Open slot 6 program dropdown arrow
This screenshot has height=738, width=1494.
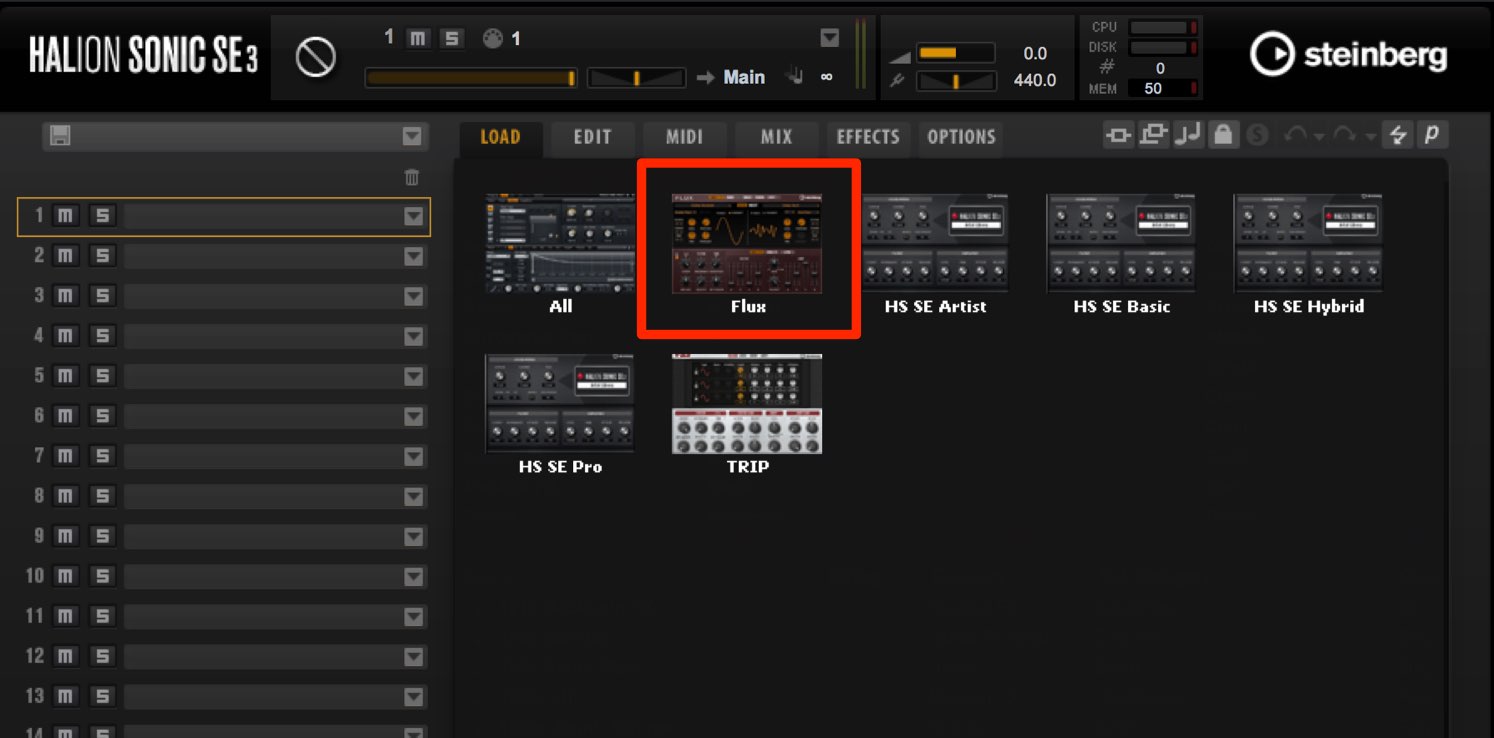413,416
